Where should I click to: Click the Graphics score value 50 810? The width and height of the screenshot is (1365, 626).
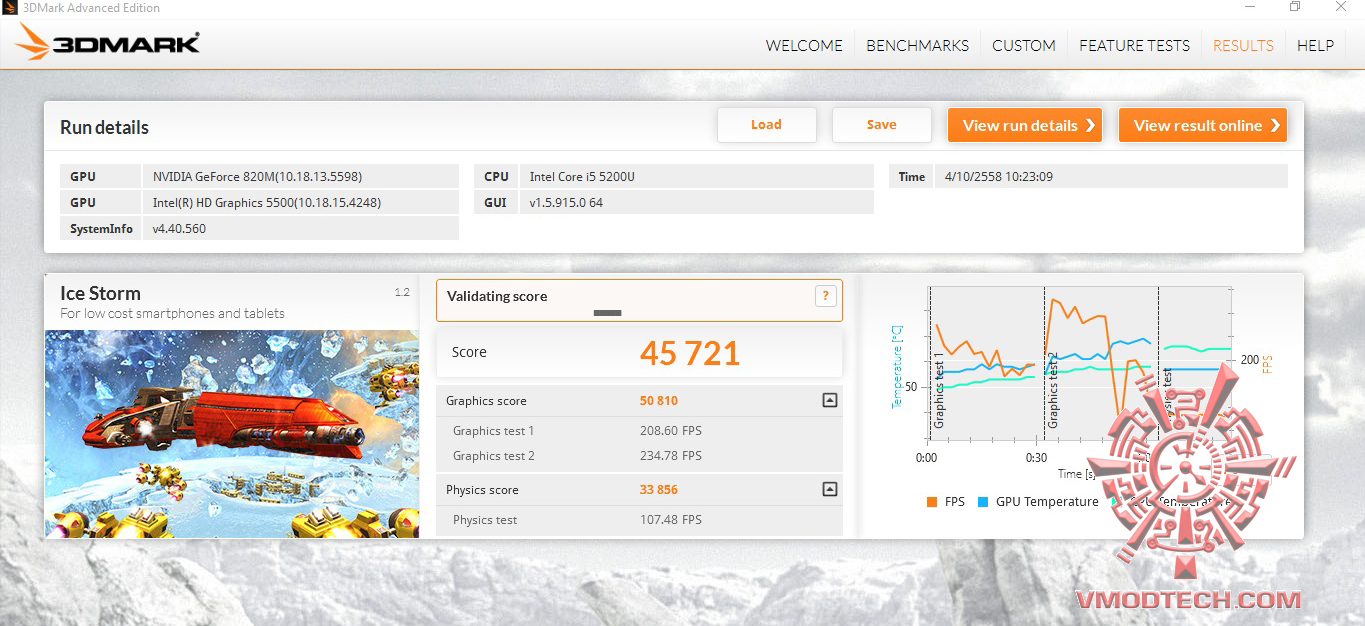pyautogui.click(x=659, y=400)
